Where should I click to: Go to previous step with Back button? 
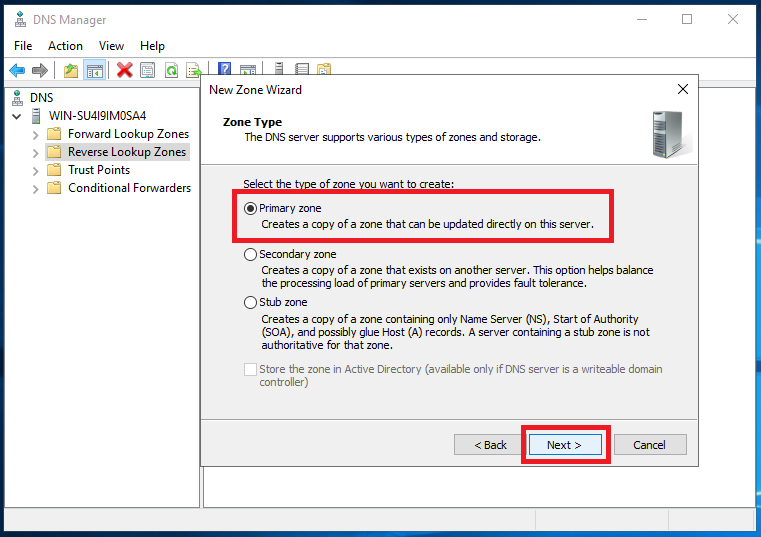[490, 445]
